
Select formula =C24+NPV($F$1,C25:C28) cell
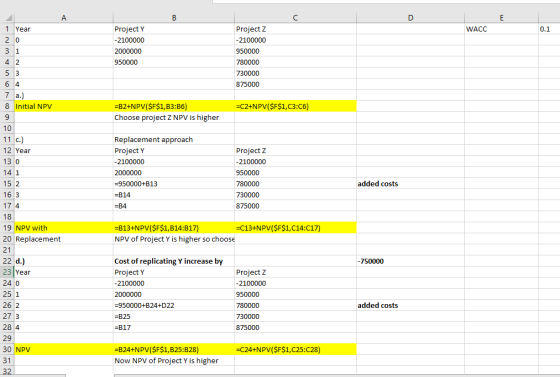[x=295, y=350]
